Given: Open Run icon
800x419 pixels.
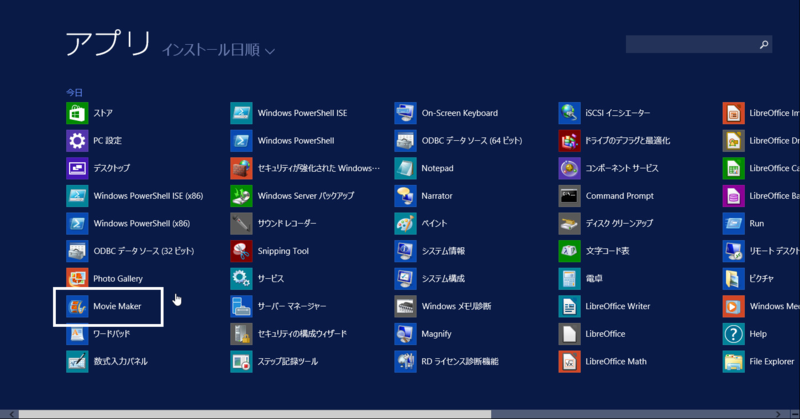Looking at the screenshot, I should (734, 223).
